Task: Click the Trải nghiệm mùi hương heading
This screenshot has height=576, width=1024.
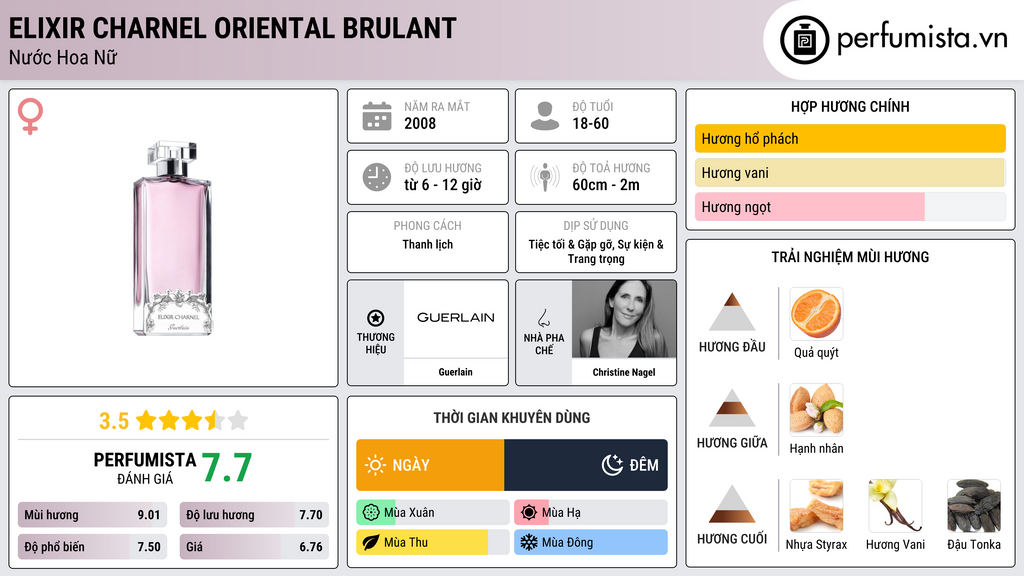Action: tap(850, 257)
